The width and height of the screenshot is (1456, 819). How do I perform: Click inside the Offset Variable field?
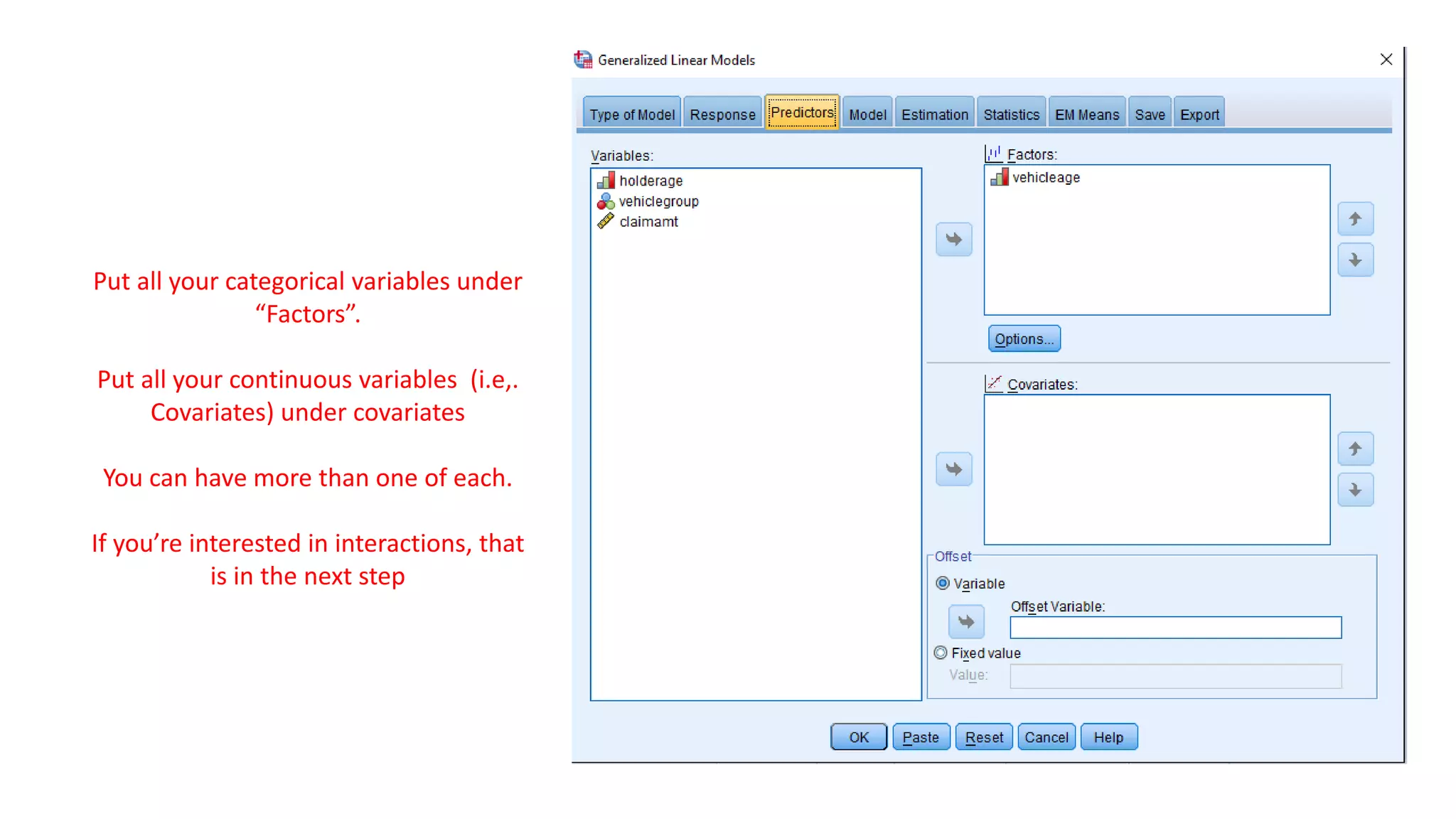click(x=1174, y=628)
